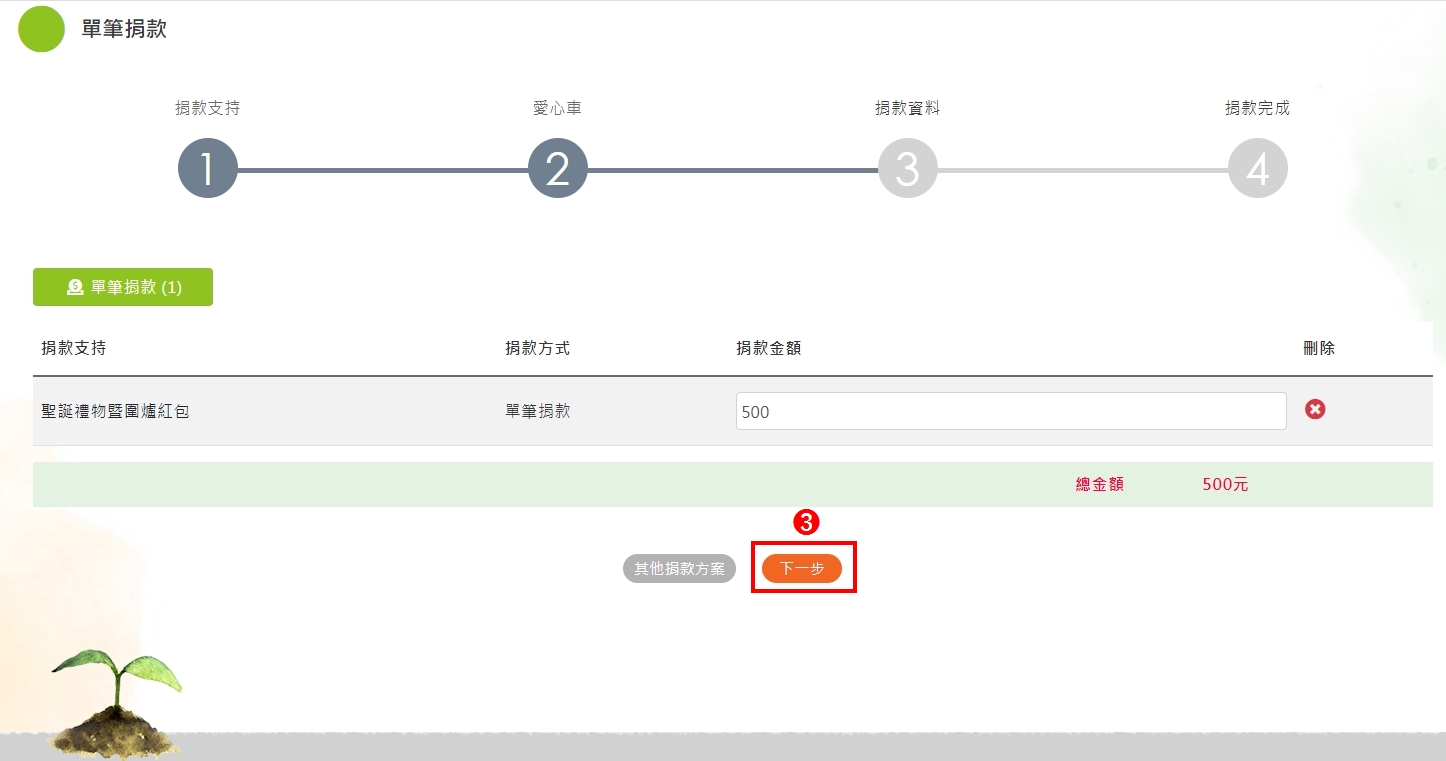Focus the donation amount field showing 500

[x=1010, y=411]
